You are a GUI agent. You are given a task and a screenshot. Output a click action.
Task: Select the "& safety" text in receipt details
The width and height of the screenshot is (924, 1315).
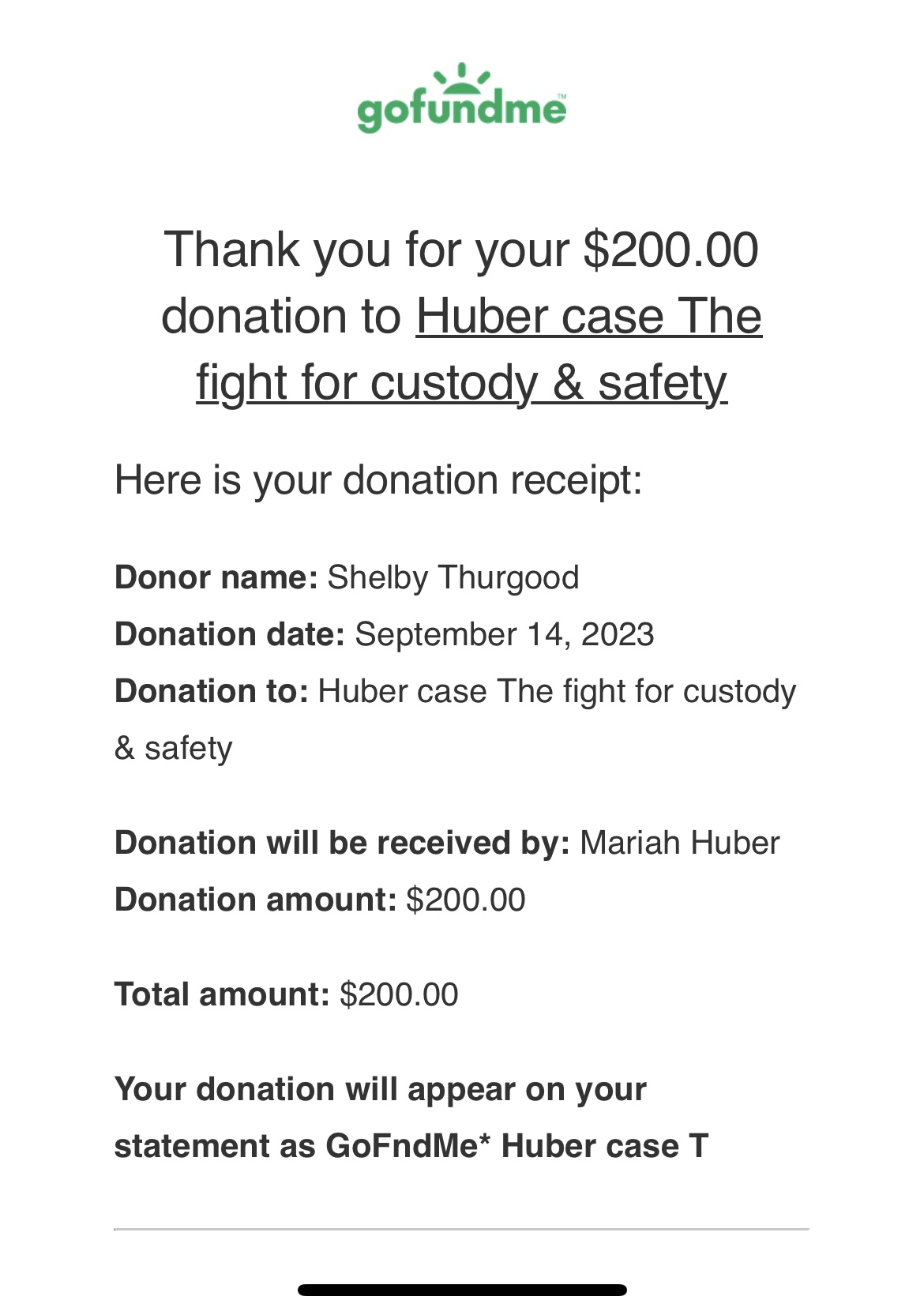(x=174, y=748)
